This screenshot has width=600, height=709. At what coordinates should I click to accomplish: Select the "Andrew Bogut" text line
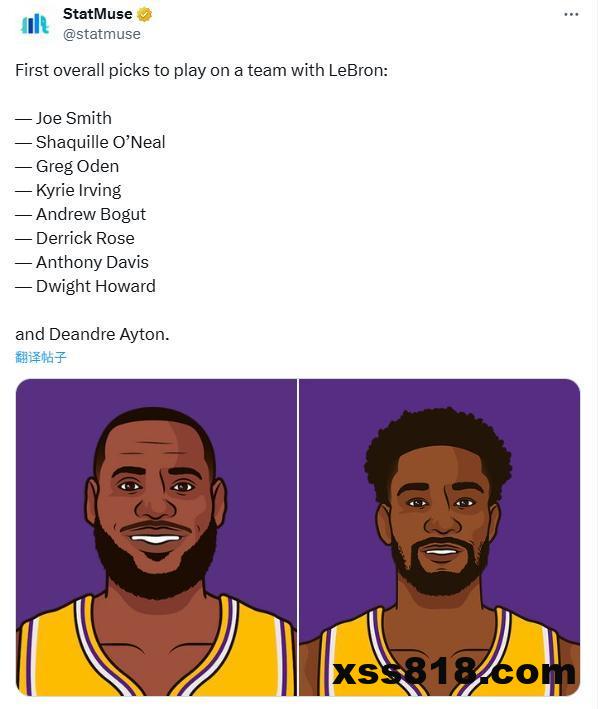pos(81,214)
